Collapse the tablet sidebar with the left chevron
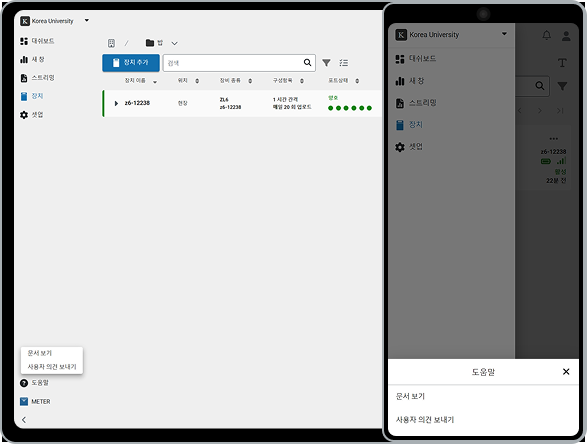587x444 pixels. tap(24, 420)
